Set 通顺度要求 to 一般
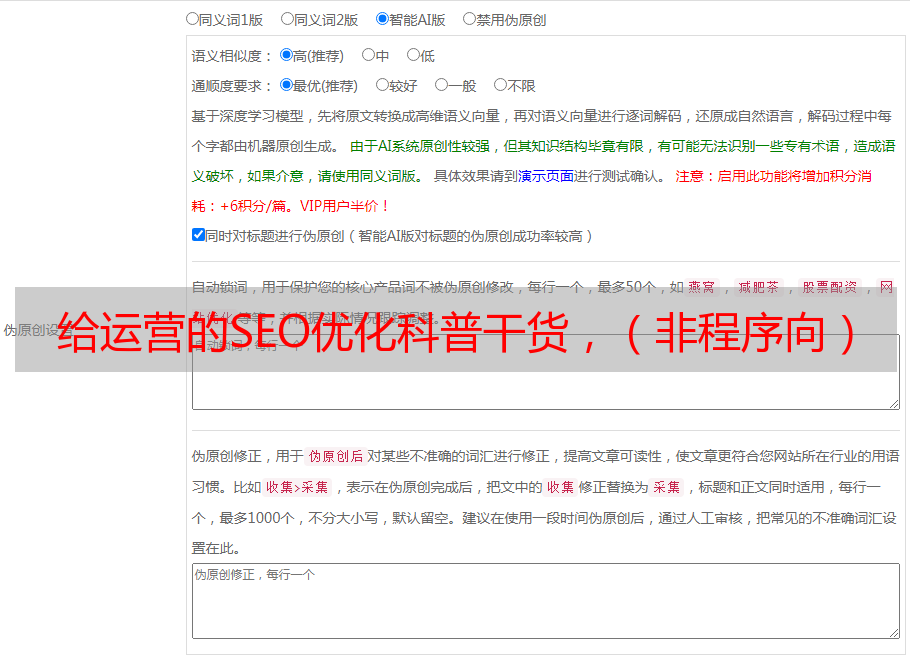911x658 pixels. click(x=442, y=85)
